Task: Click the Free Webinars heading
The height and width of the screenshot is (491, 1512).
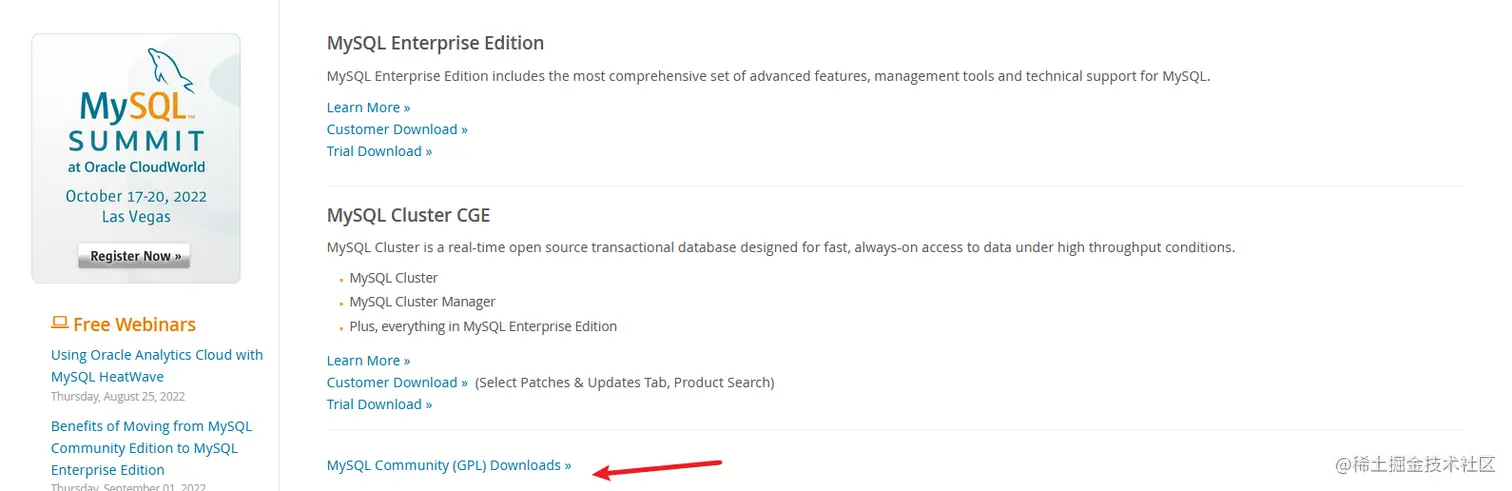Action: click(134, 324)
